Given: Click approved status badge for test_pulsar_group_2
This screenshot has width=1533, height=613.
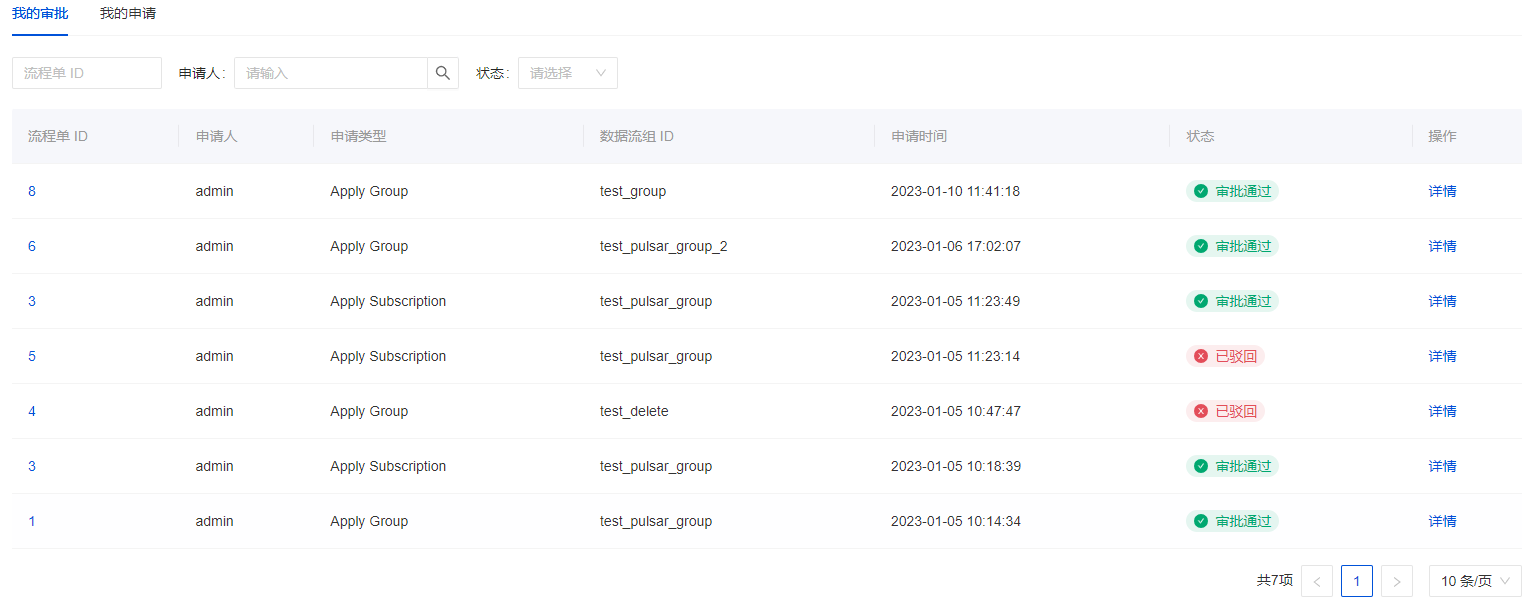Looking at the screenshot, I should point(1232,246).
